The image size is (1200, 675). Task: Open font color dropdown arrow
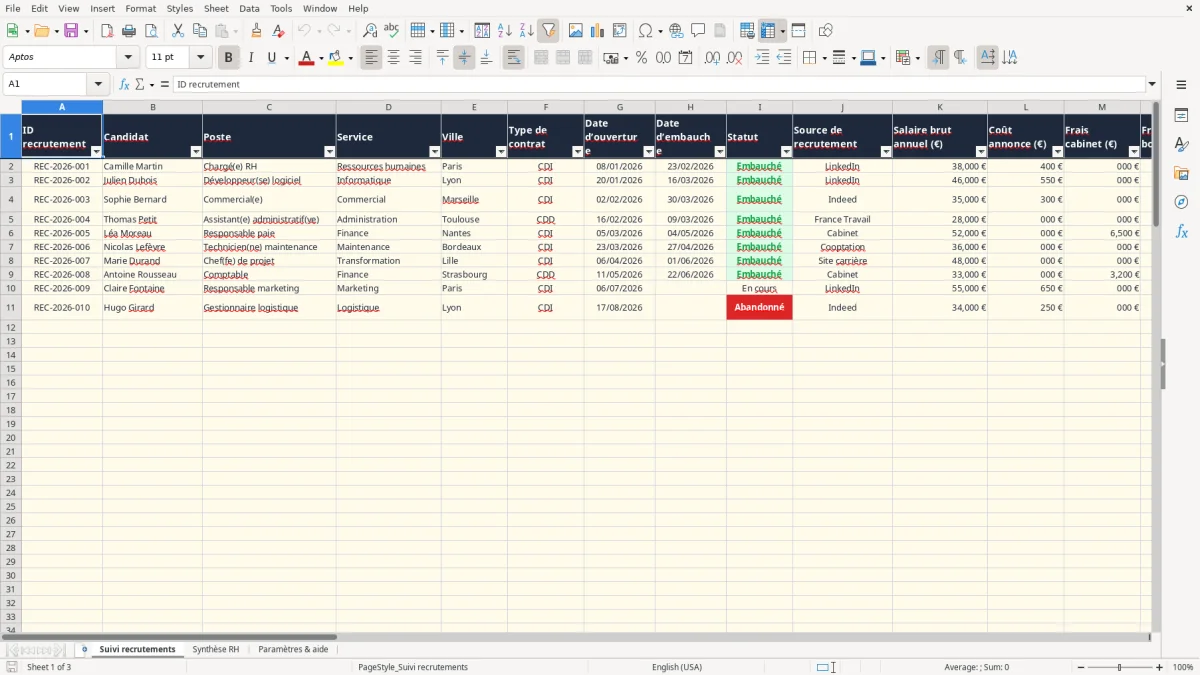point(320,58)
